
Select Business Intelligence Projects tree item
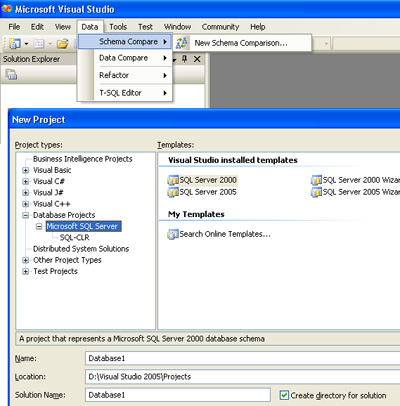coord(83,159)
